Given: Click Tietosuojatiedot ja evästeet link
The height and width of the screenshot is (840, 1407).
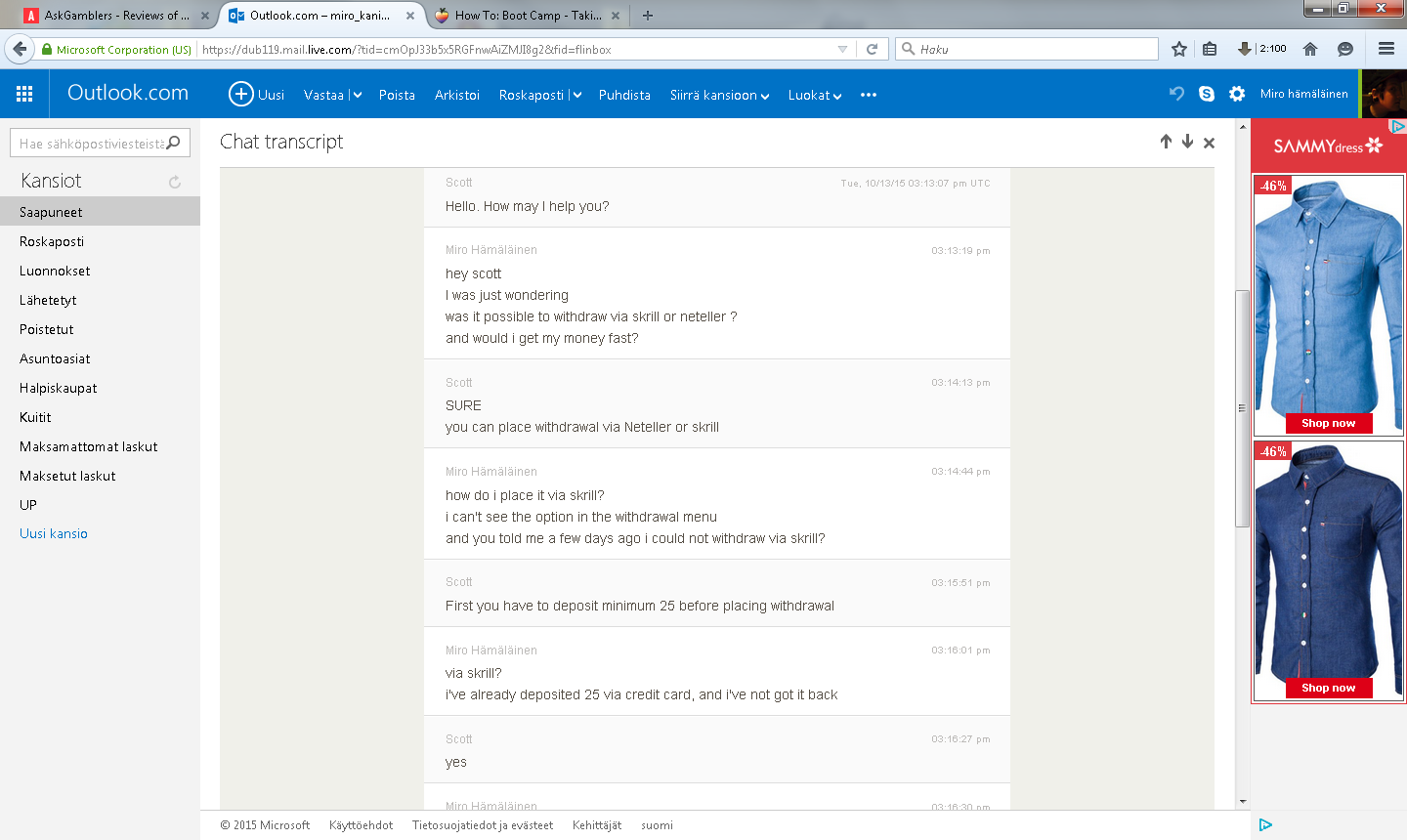Looking at the screenshot, I should coord(483,825).
